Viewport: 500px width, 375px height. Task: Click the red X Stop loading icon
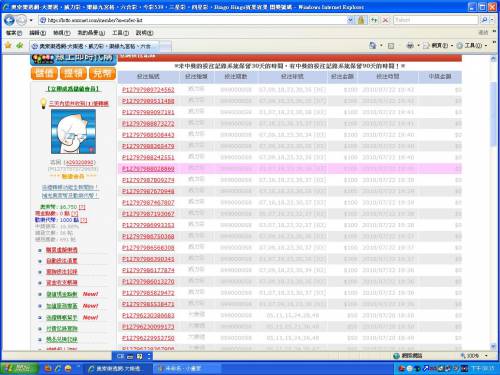click(x=385, y=20)
